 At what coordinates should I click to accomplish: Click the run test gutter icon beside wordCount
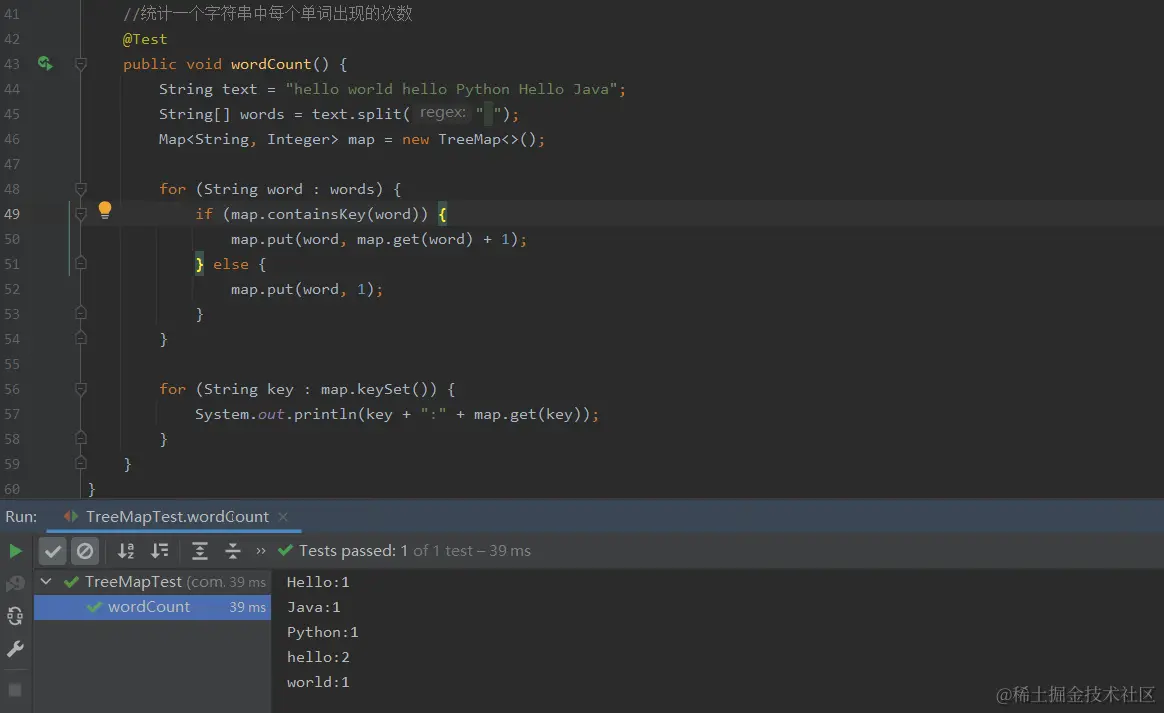click(x=45, y=64)
